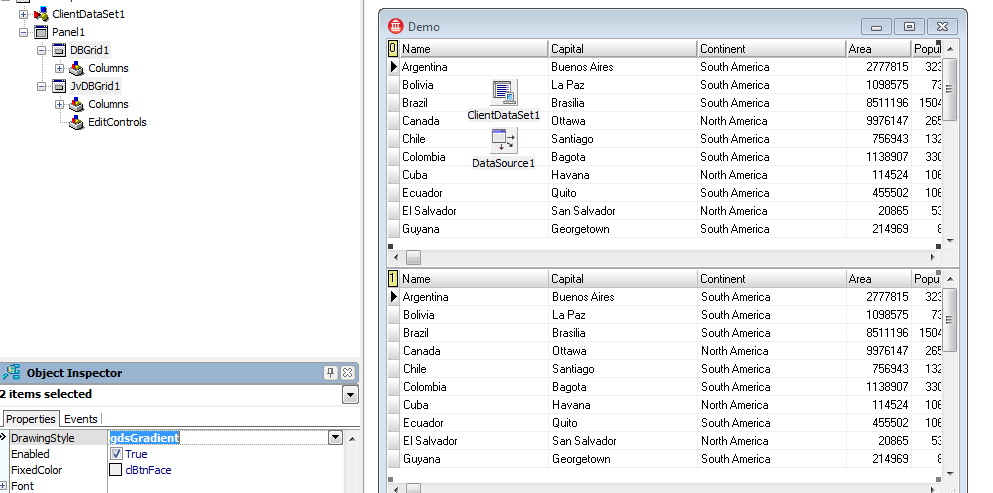993x493 pixels.
Task: Click the DBGrid1 icon in structure tree
Action: (59, 50)
